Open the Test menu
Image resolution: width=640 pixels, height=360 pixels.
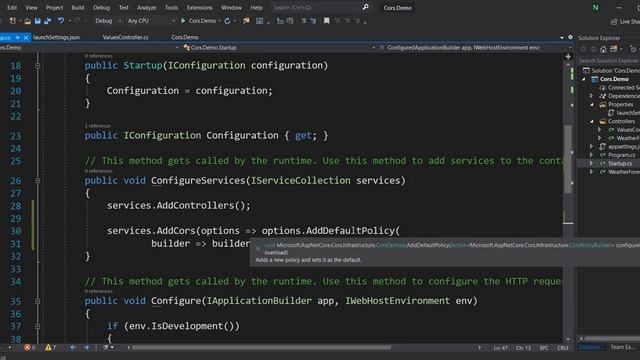[123, 8]
